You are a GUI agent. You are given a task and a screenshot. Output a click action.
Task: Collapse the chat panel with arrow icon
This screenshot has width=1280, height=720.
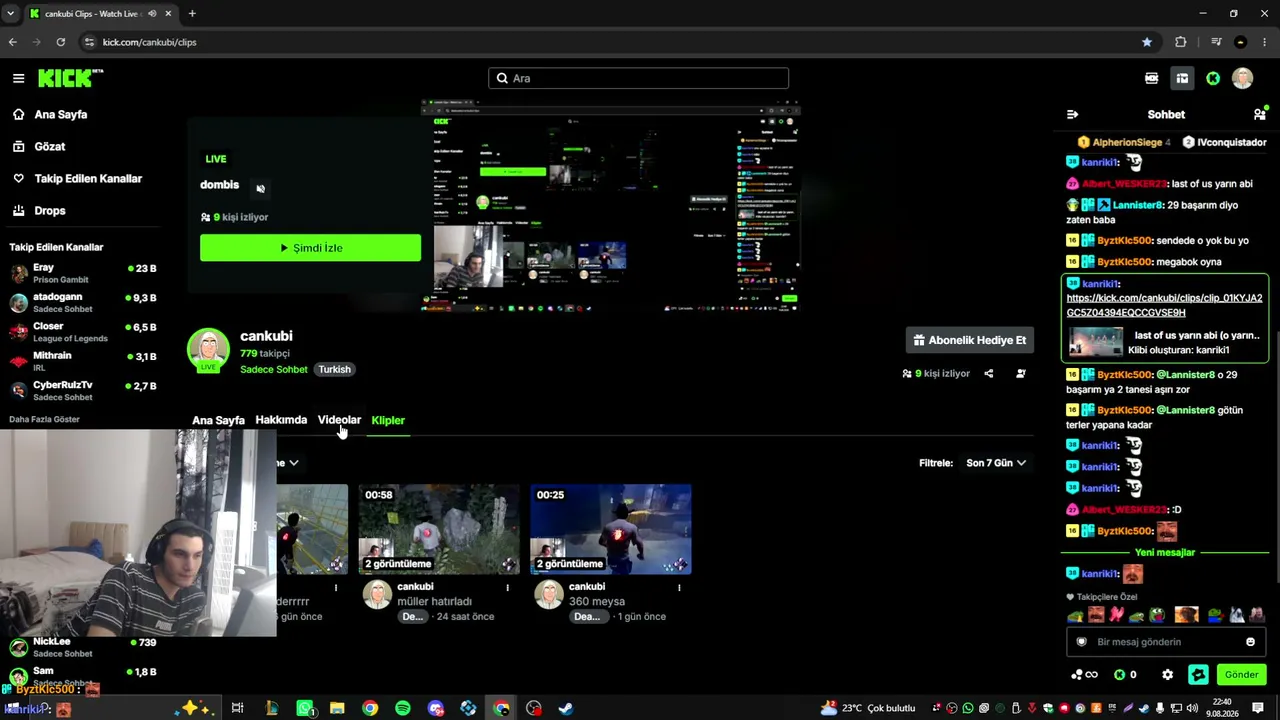coord(1072,114)
